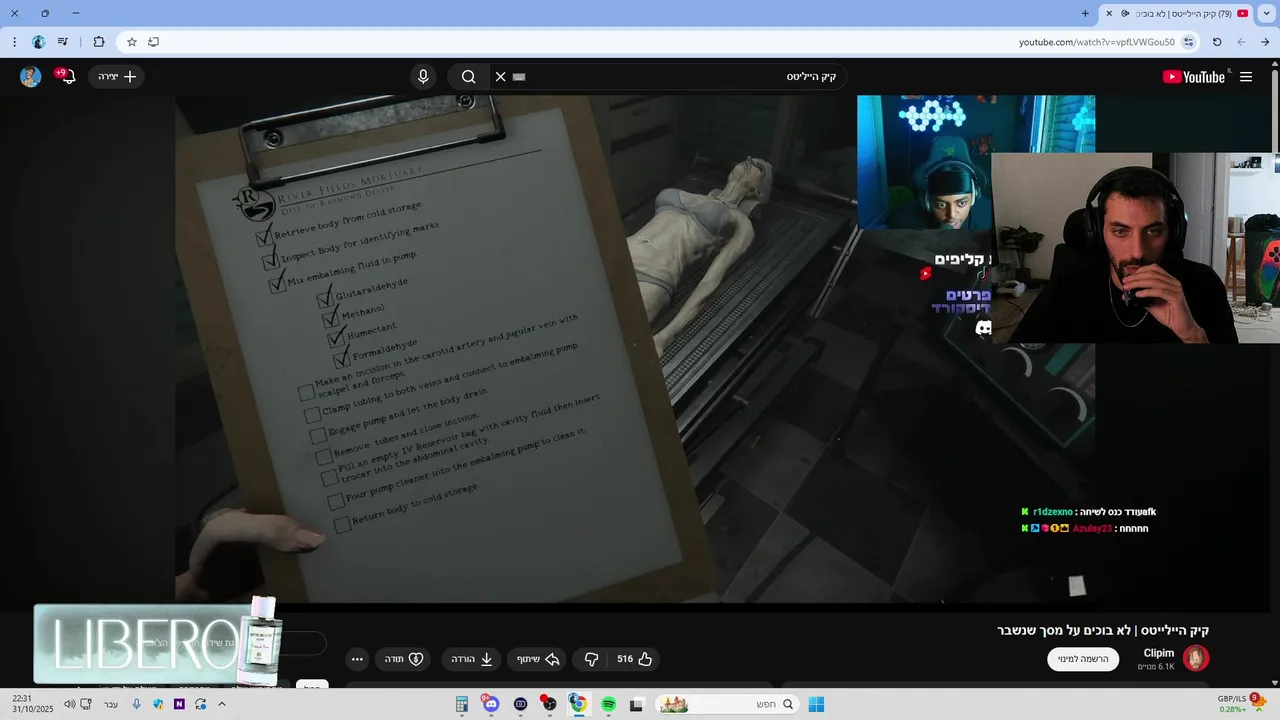Open Chrome three-dot menu

point(14,42)
